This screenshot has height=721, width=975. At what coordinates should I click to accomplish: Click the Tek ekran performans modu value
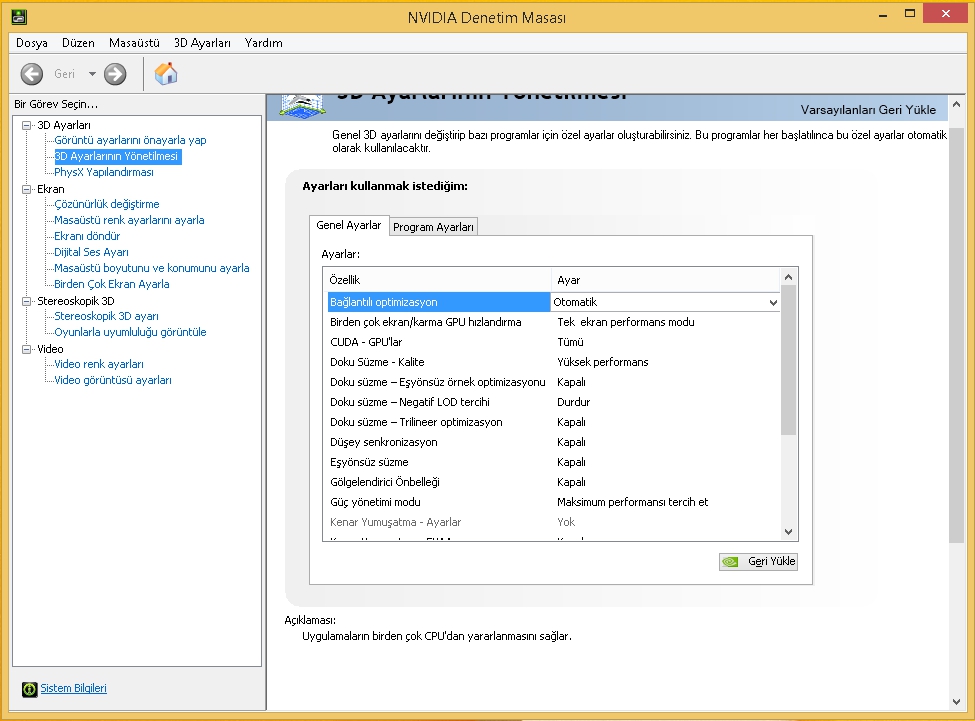[x=626, y=322]
